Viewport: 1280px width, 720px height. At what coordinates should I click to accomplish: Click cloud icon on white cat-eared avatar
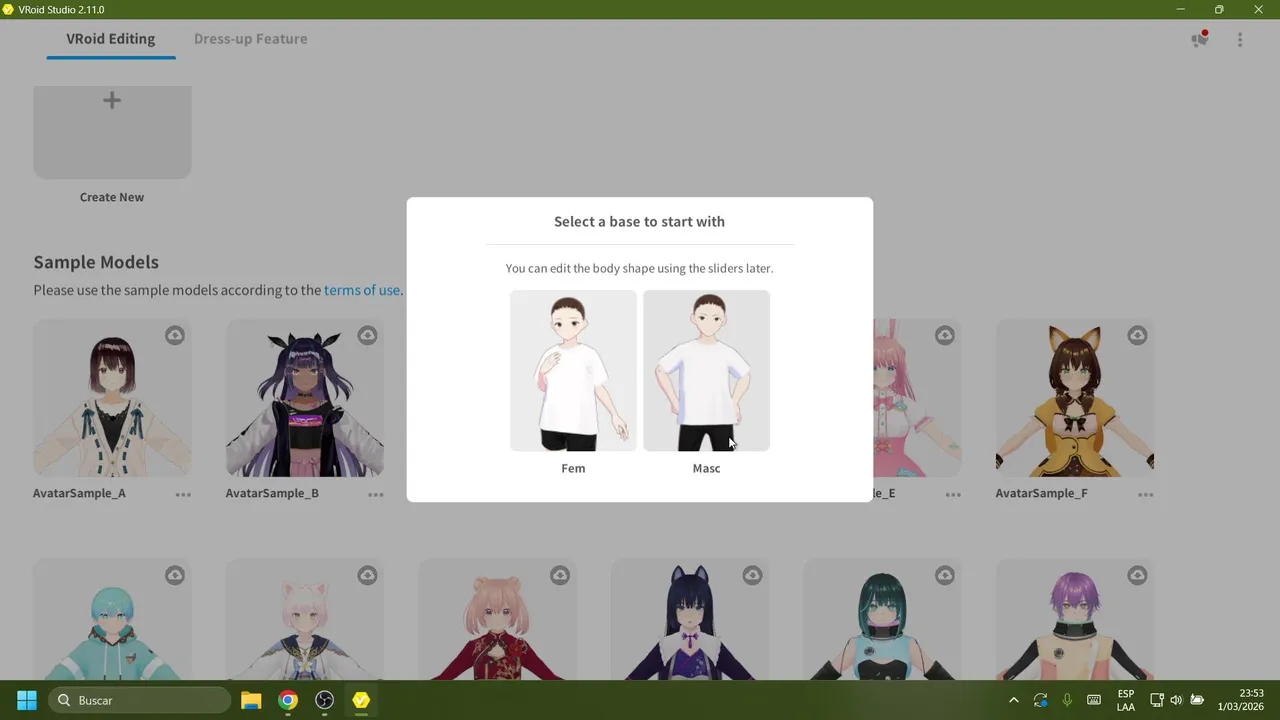pyautogui.click(x=367, y=575)
